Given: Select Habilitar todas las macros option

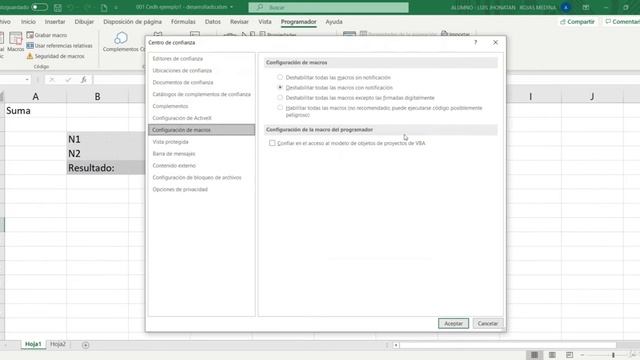Looking at the screenshot, I should (x=280, y=108).
